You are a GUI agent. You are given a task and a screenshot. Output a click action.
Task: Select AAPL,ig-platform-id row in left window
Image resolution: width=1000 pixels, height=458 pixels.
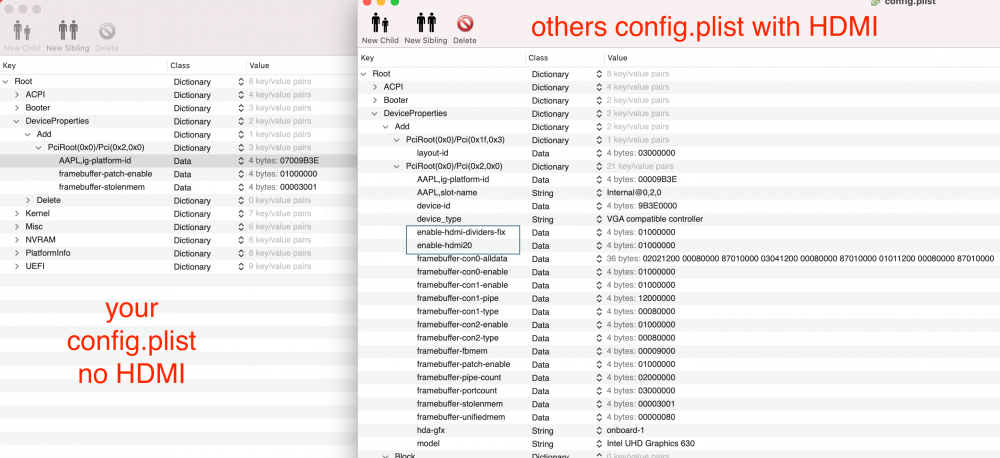(x=178, y=161)
